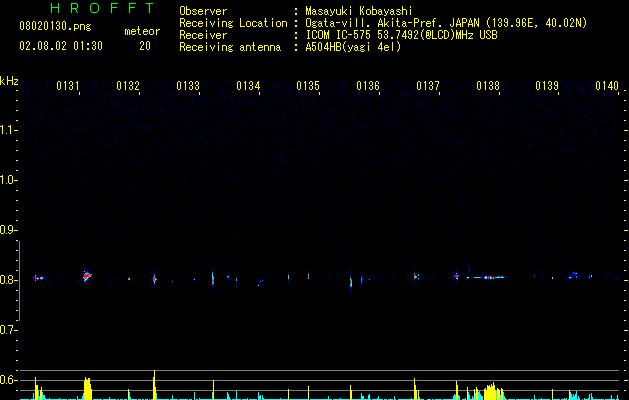
Task: Click time marker 0133
Action: pos(188,86)
